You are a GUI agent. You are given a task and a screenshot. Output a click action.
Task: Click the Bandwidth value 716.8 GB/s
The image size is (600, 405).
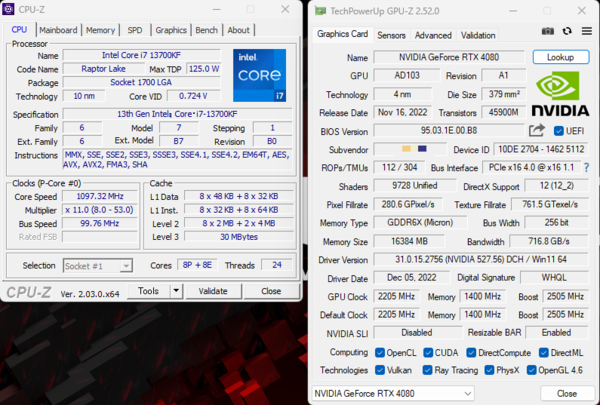[x=549, y=241]
